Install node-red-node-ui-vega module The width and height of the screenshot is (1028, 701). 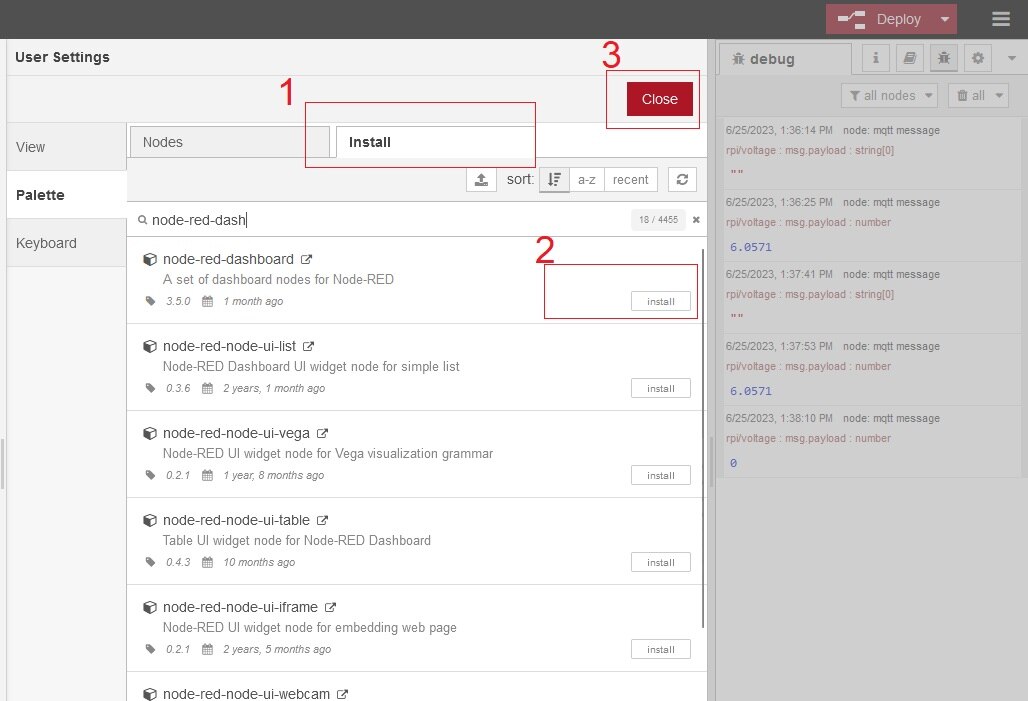coord(660,475)
